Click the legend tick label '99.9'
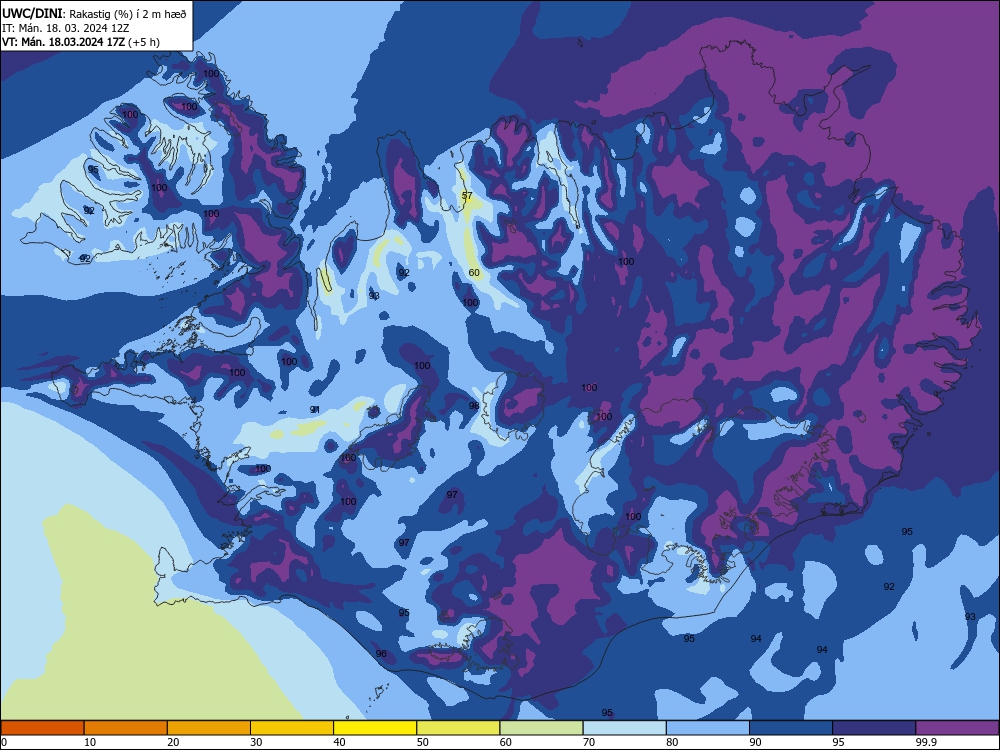1000x750 pixels. [x=925, y=742]
